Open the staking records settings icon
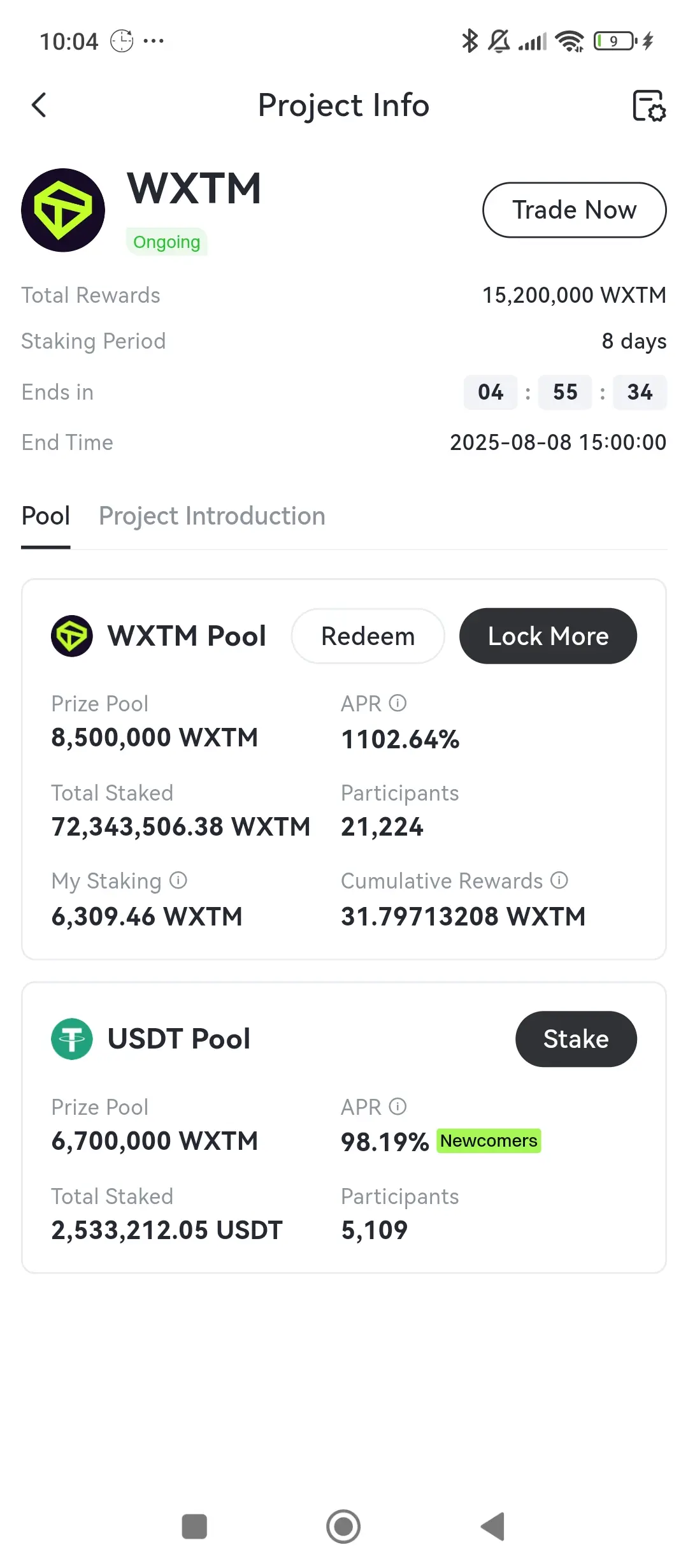This screenshot has height=1568, width=688. (649, 105)
